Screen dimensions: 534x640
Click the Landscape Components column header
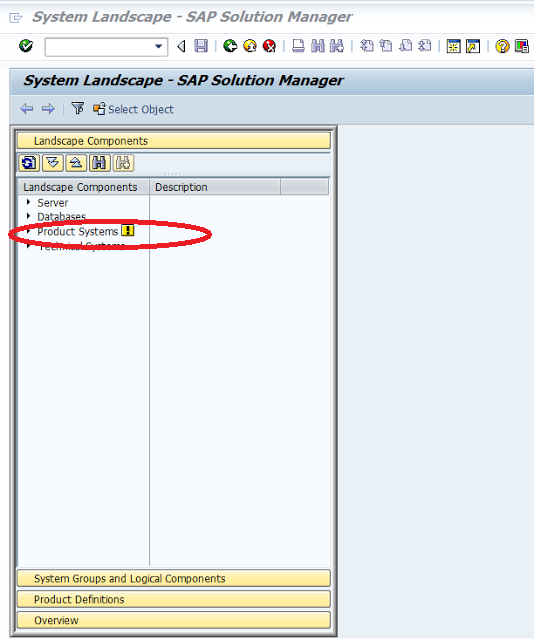click(84, 187)
